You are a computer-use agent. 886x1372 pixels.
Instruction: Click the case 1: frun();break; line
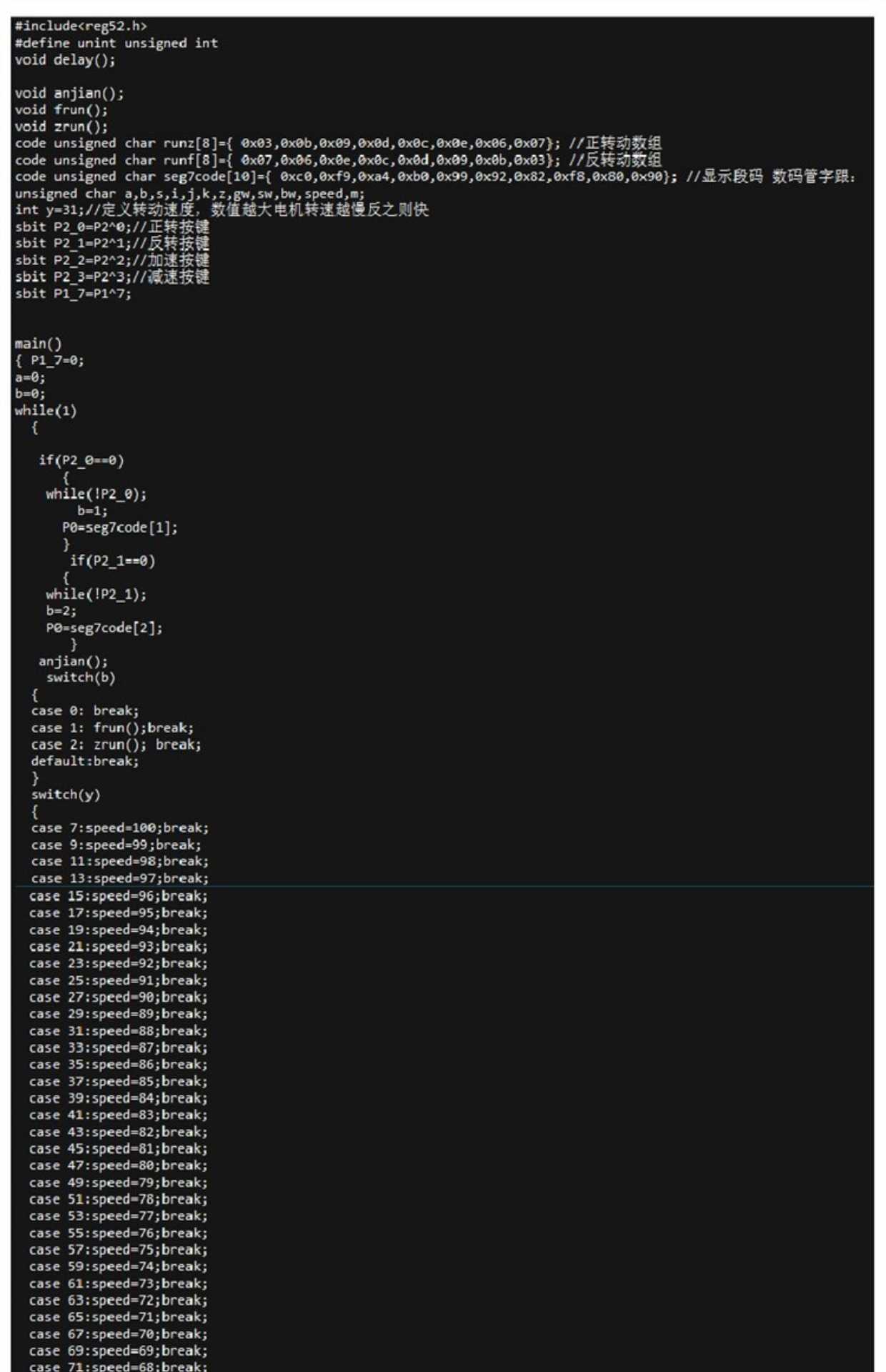click(112, 728)
